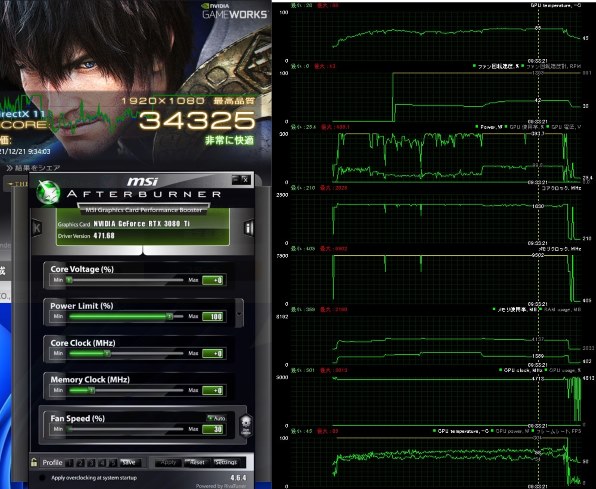The image size is (596, 489).
Task: Click the MSI Graphics Card Performance Booster banner
Action: pos(144,210)
